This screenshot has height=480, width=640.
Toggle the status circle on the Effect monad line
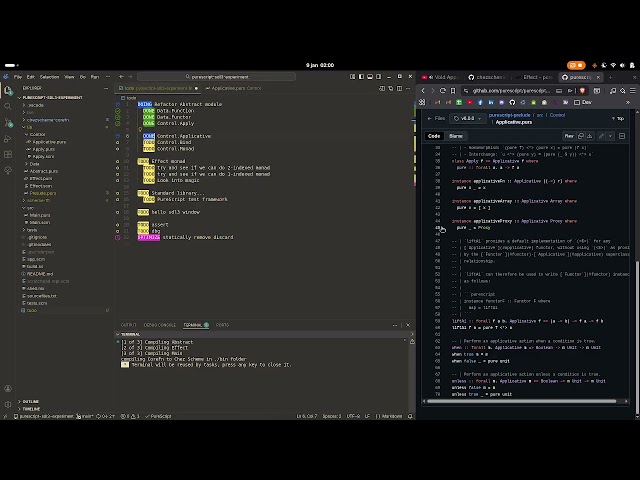tap(118, 161)
